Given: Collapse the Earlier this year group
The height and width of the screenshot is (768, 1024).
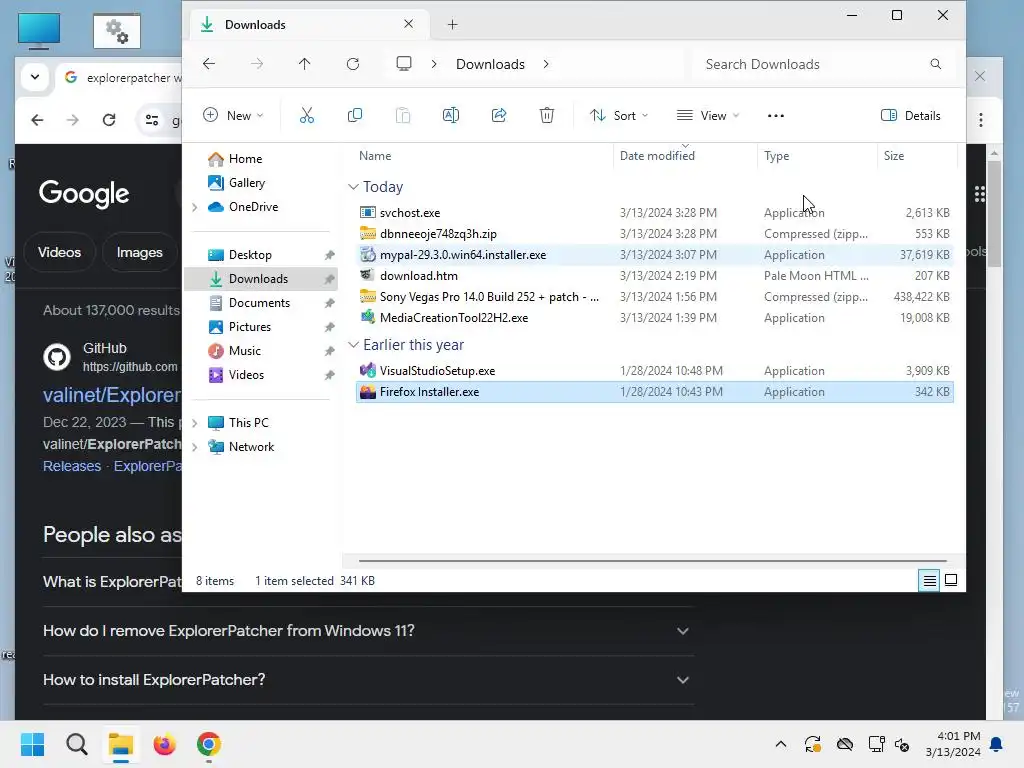Looking at the screenshot, I should point(353,344).
